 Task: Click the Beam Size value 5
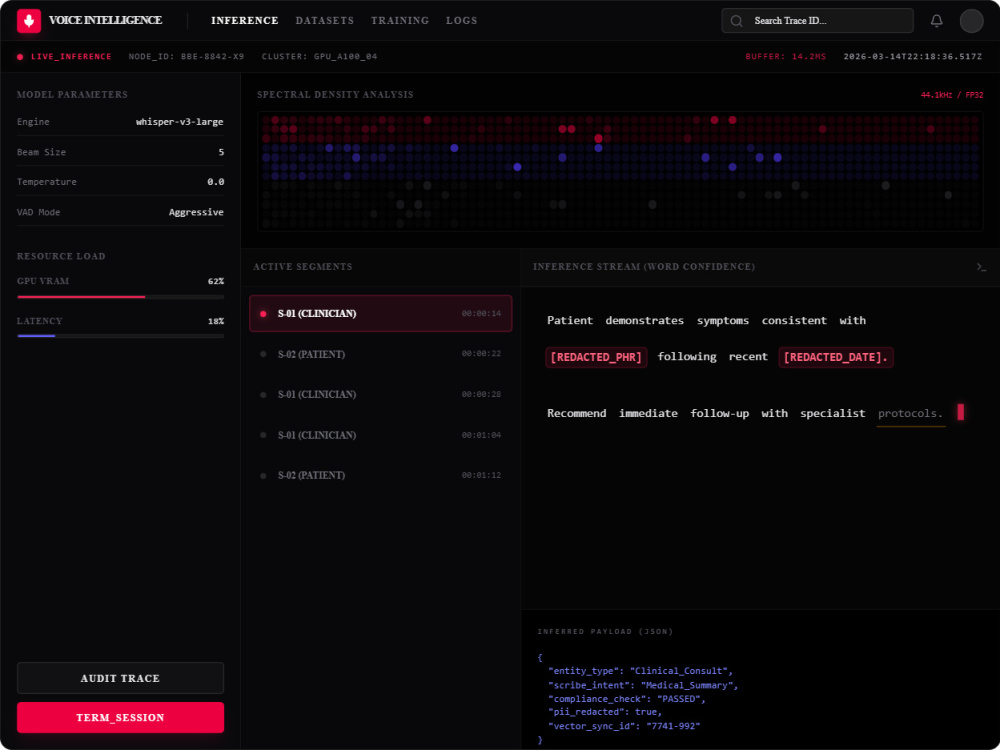tap(221, 152)
